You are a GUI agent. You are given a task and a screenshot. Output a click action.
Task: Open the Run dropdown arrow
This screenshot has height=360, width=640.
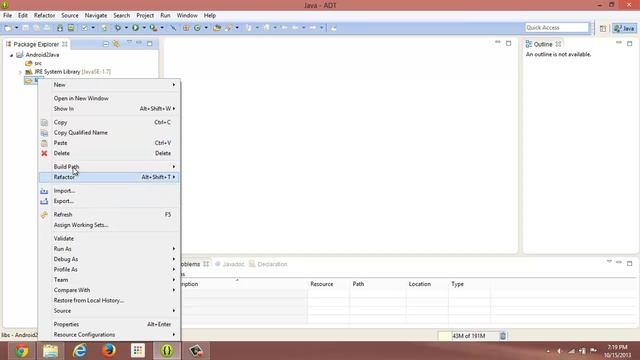pos(144,28)
